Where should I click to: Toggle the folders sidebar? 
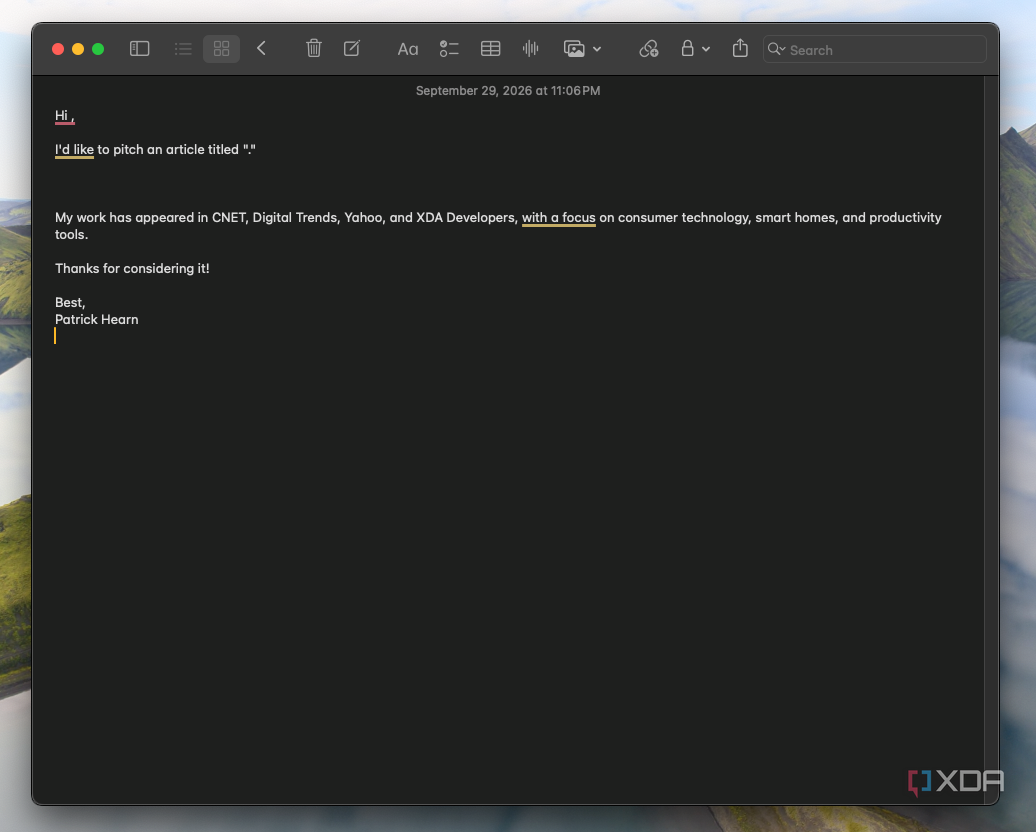pyautogui.click(x=139, y=49)
